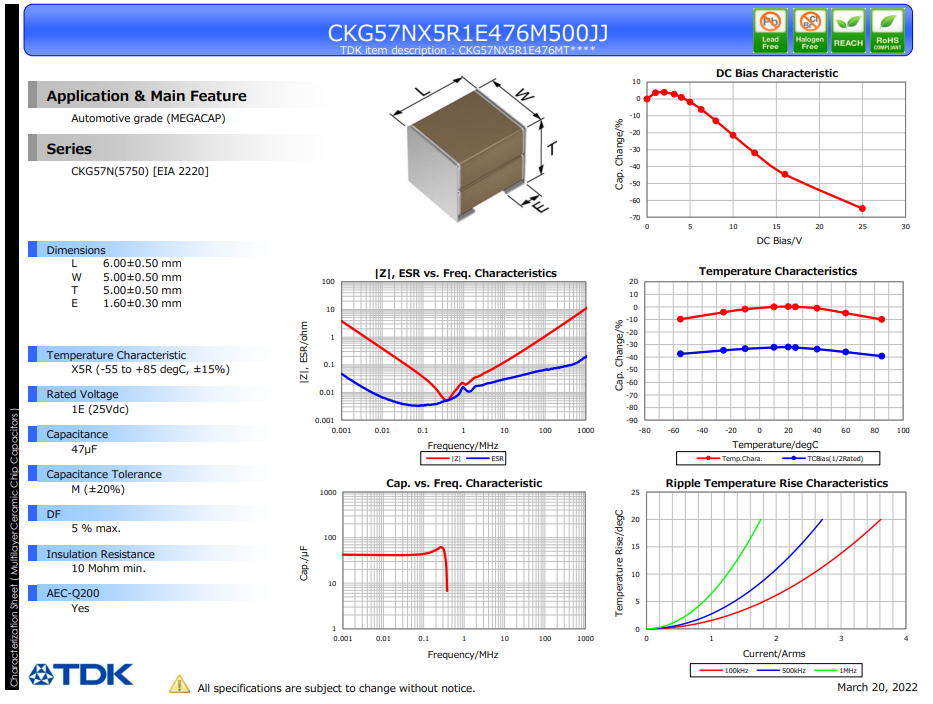Click the REACH compliance badge
The image size is (933, 704).
[848, 30]
